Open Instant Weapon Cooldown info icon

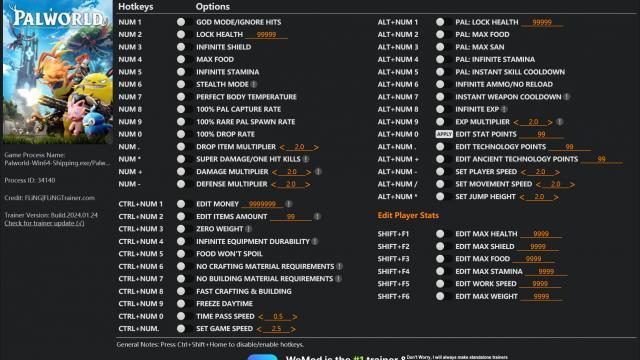pyautogui.click(x=567, y=97)
